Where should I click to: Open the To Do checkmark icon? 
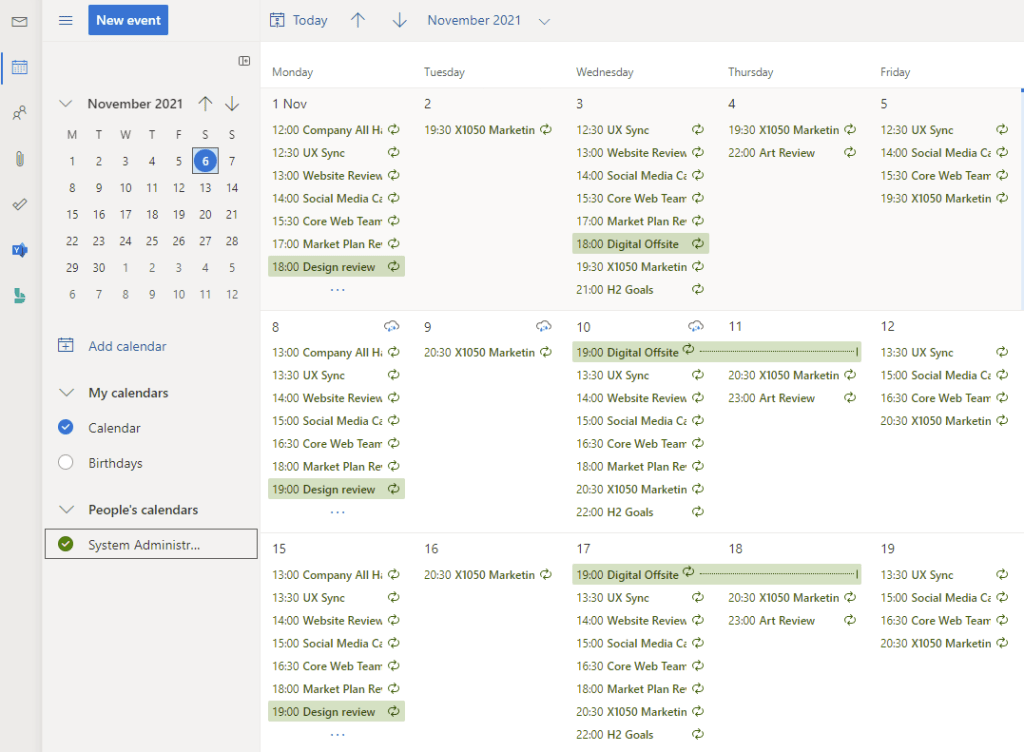click(x=20, y=204)
